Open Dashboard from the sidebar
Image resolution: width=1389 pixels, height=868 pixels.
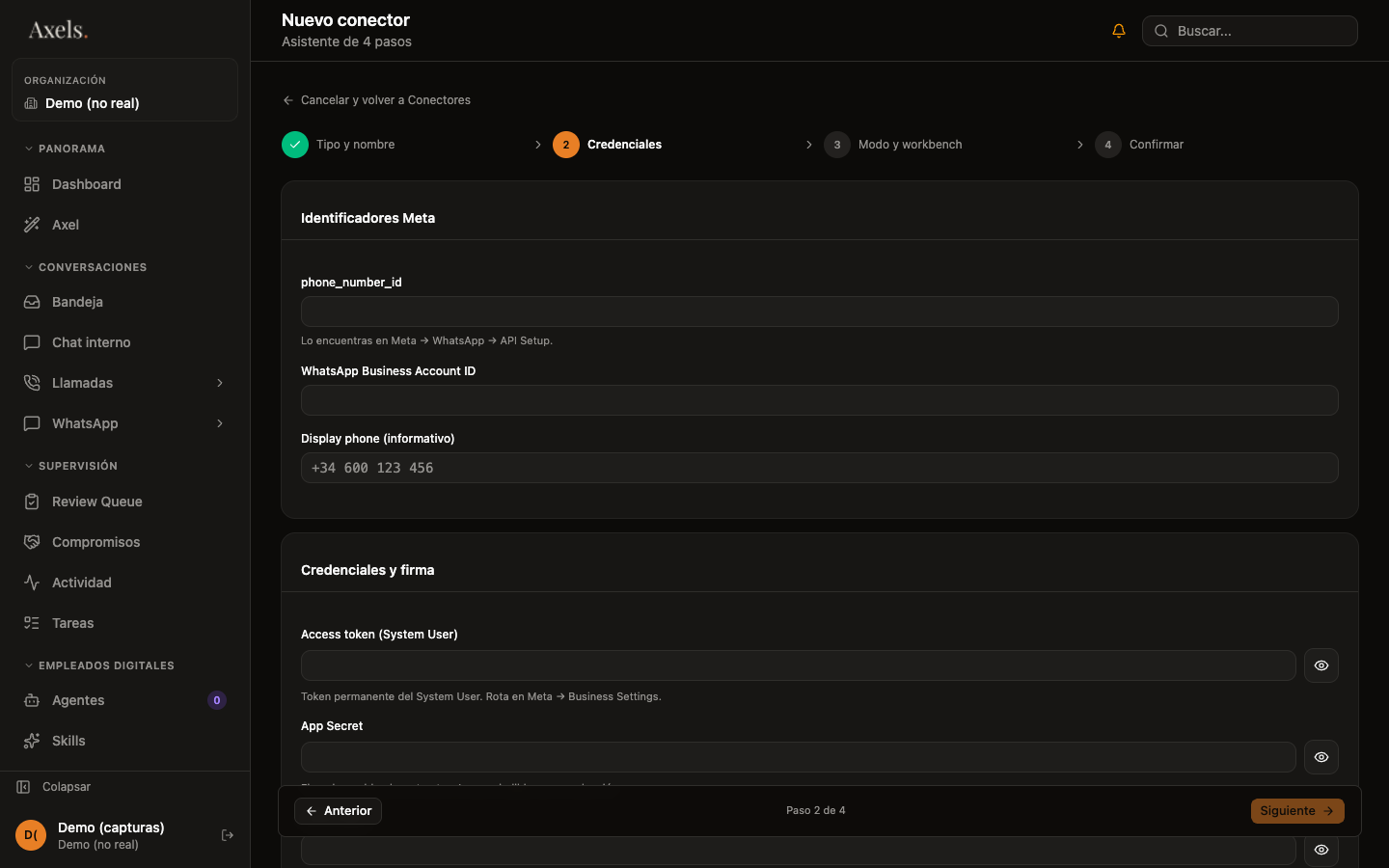(x=124, y=184)
